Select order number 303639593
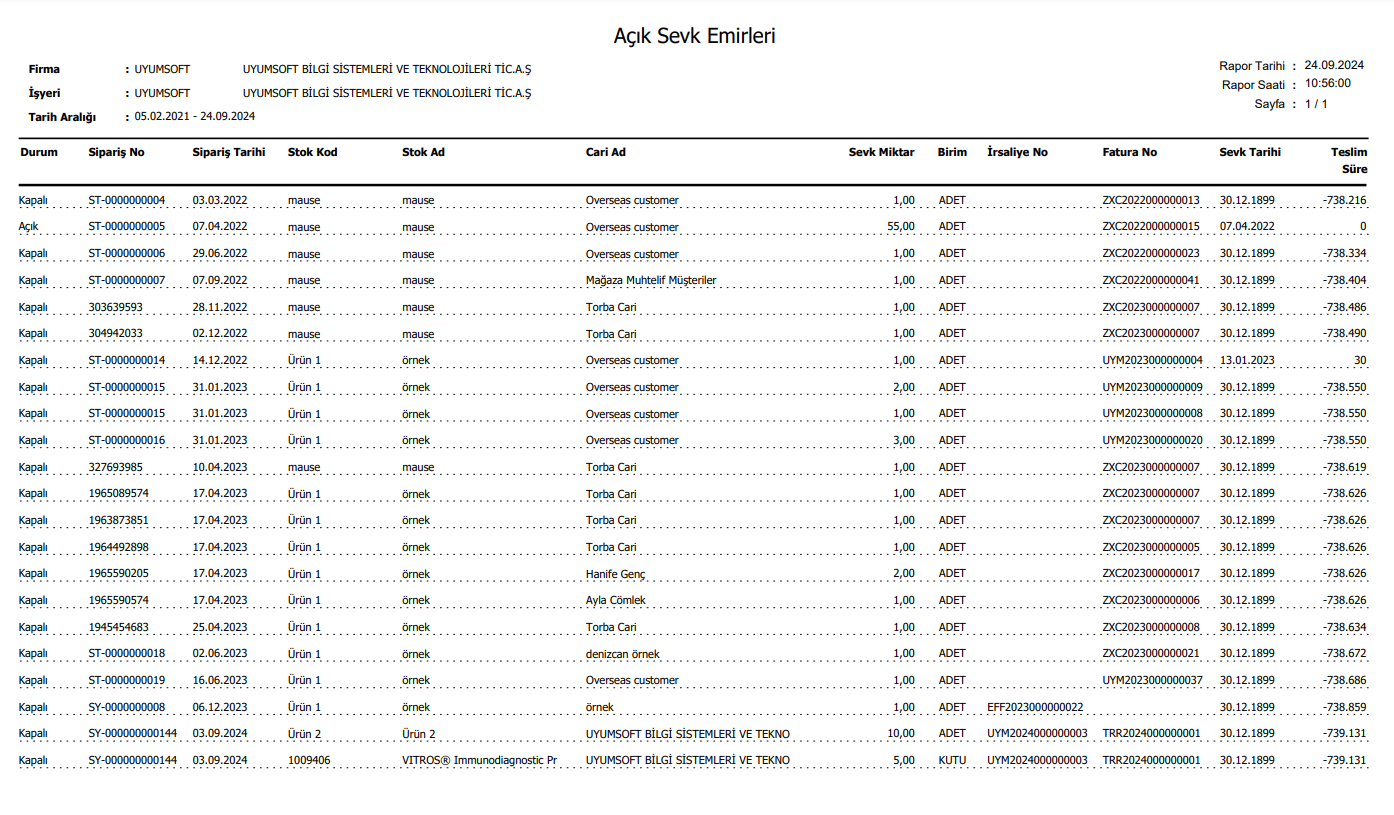 (115, 307)
